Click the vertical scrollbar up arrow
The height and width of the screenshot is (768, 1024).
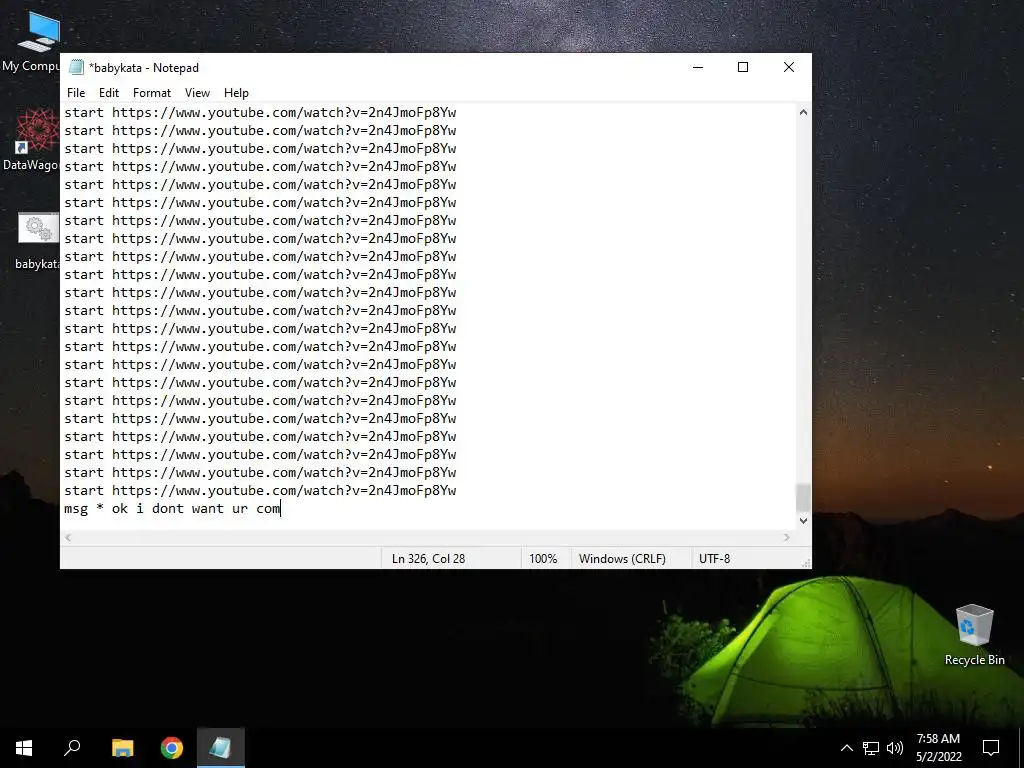803,112
